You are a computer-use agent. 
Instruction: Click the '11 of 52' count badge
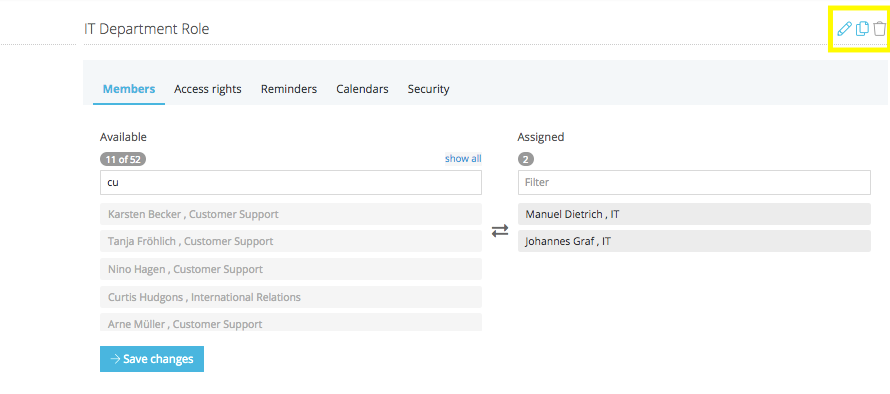pyautogui.click(x=123, y=160)
